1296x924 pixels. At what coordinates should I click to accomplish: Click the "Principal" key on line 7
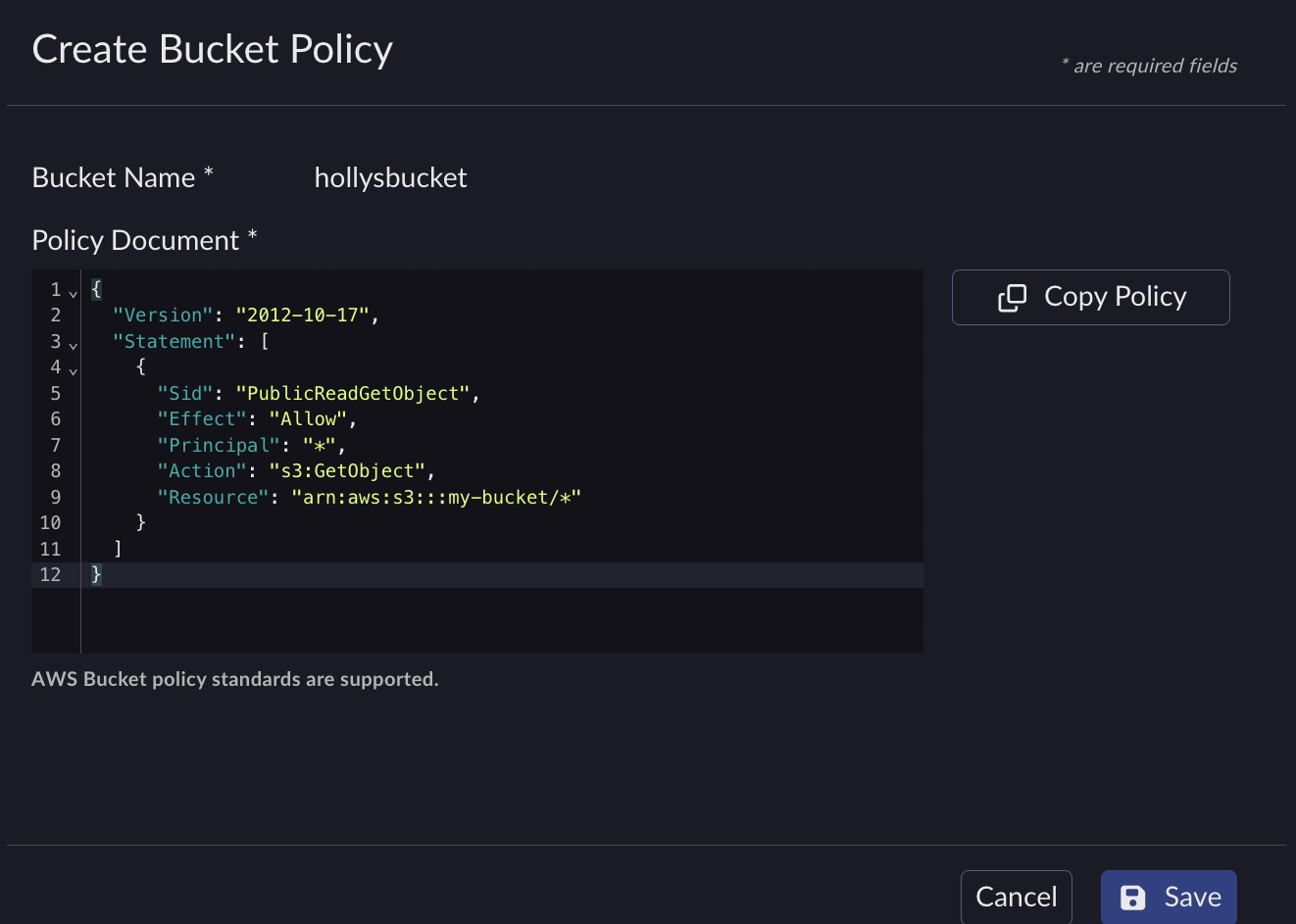pos(219,445)
